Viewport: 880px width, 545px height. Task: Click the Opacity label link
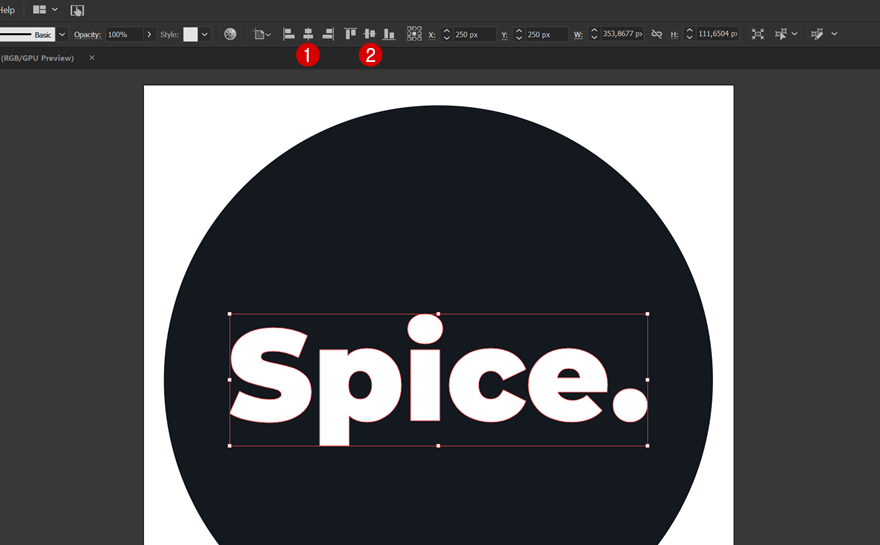tap(88, 34)
